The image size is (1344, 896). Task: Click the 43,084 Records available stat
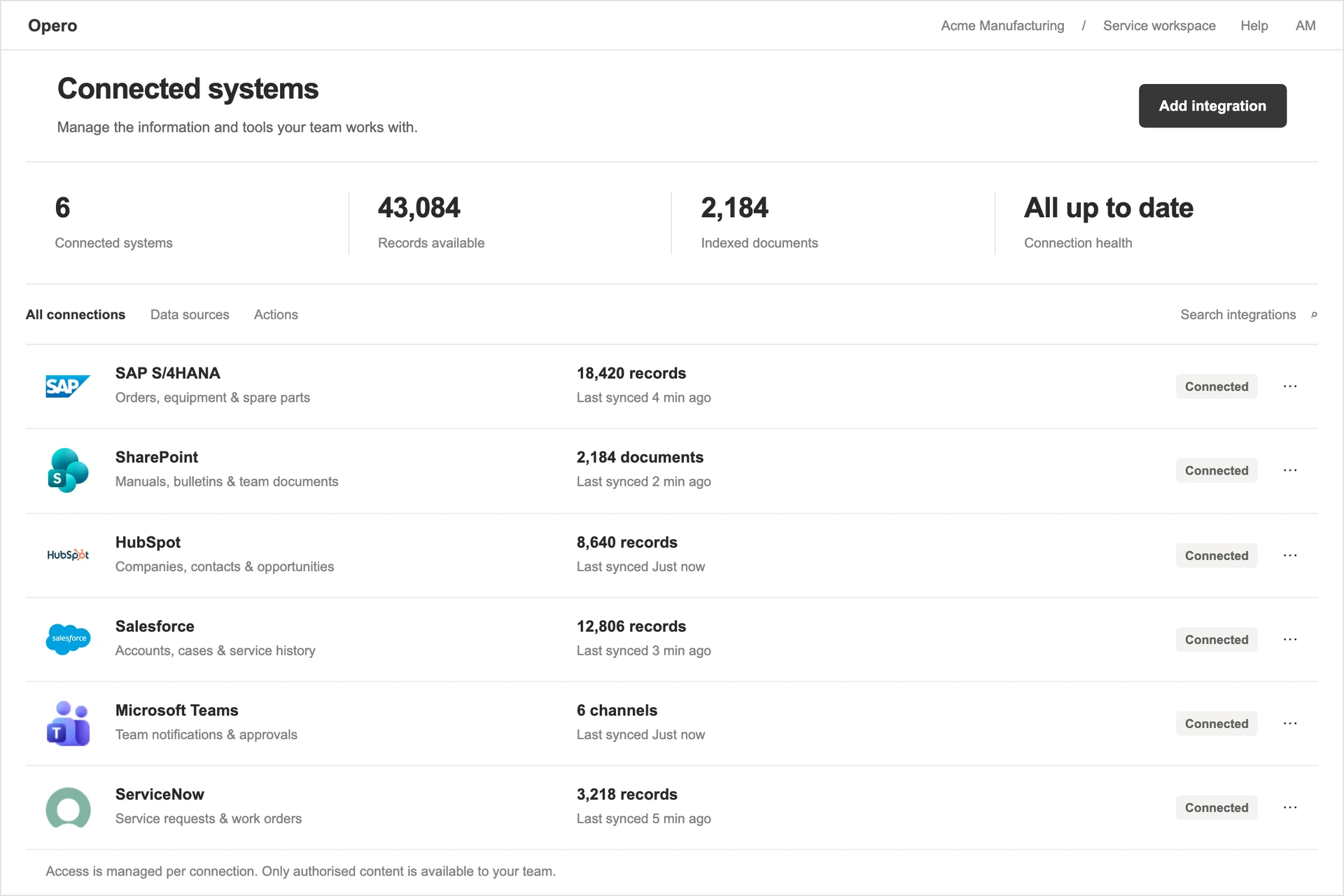[431, 223]
